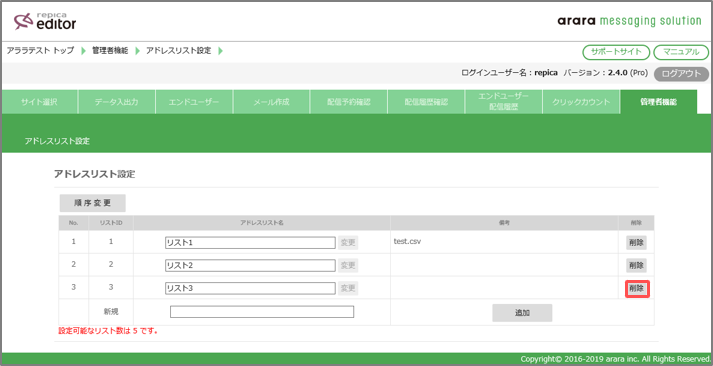Click the 削除 column header
This screenshot has height=366, width=713.
[x=636, y=223]
